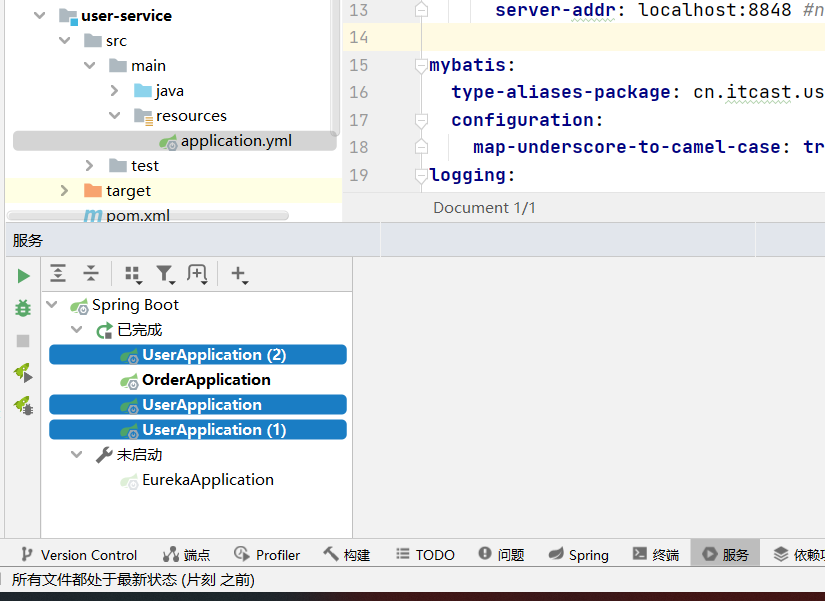The height and width of the screenshot is (601, 825).
Task: Collapse the Spring Boot services node
Action: 52,304
